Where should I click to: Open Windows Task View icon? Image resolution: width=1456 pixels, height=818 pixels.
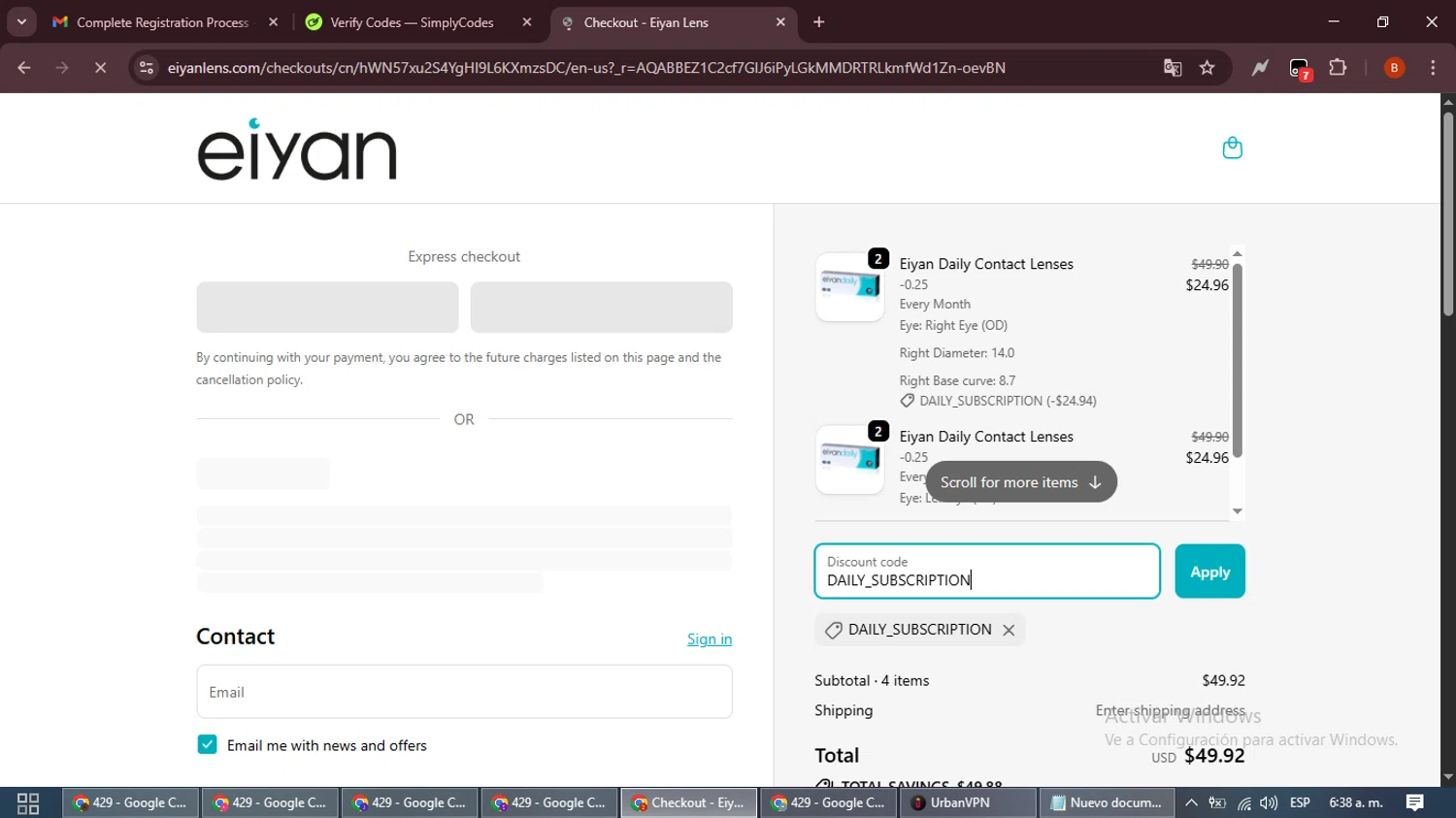tap(28, 803)
